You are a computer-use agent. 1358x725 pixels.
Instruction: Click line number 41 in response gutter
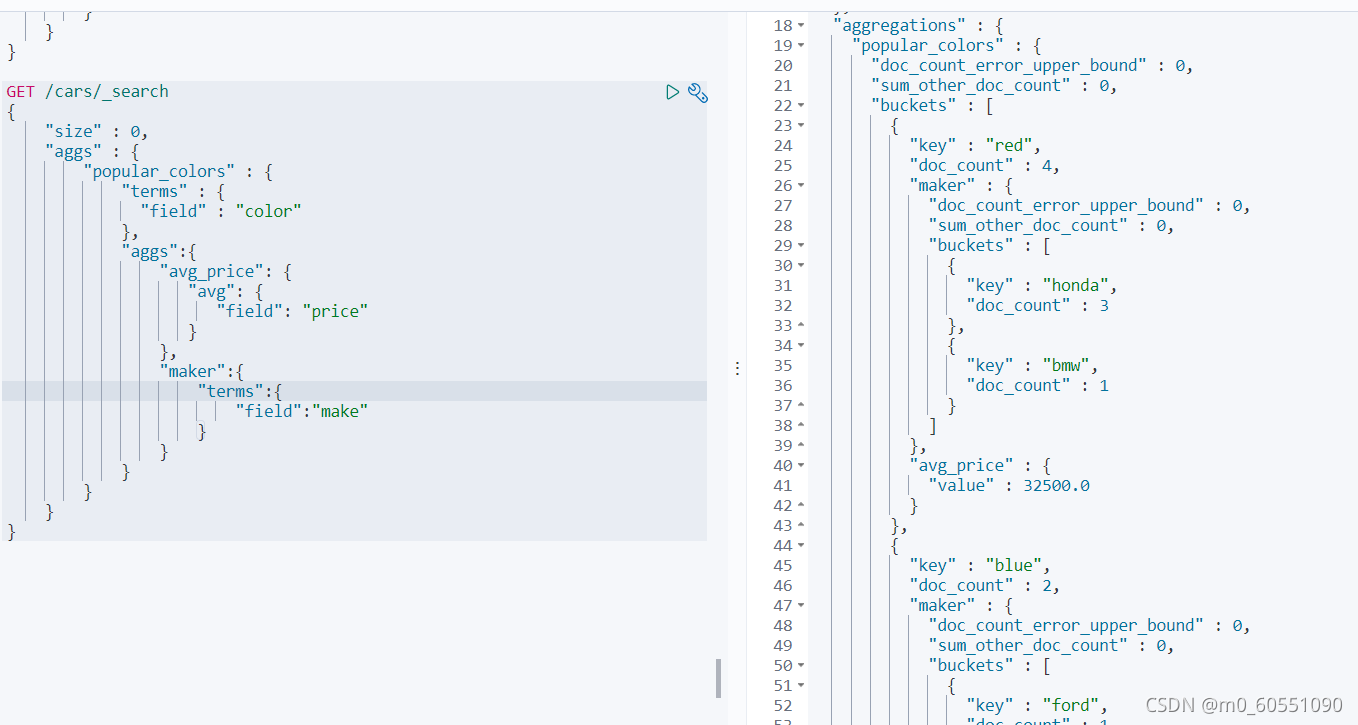coord(782,485)
